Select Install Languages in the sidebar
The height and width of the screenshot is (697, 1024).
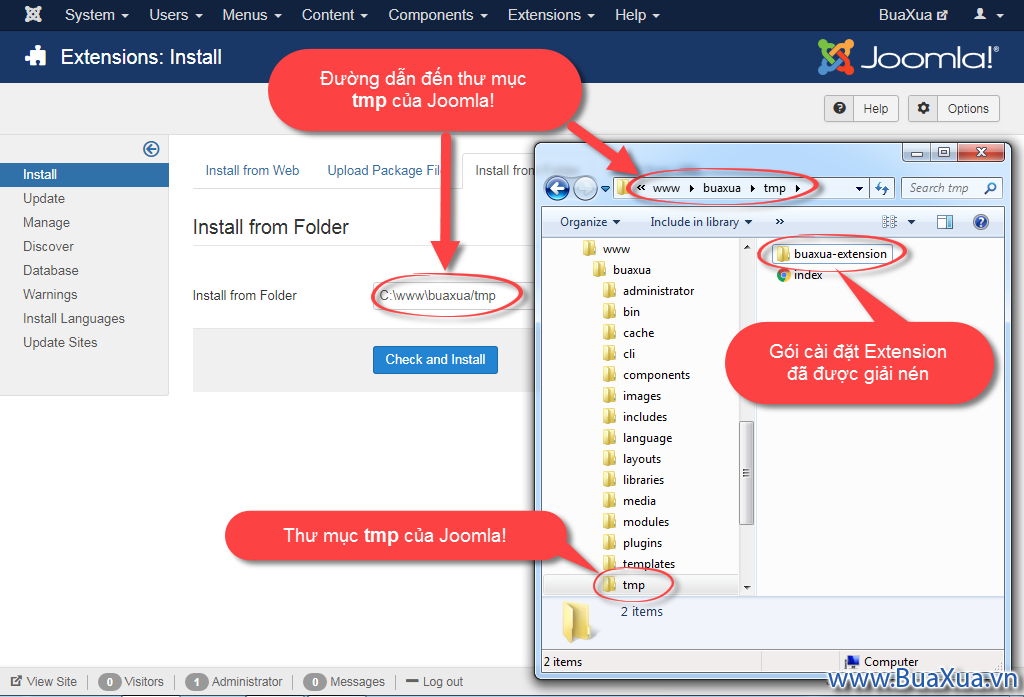(74, 319)
